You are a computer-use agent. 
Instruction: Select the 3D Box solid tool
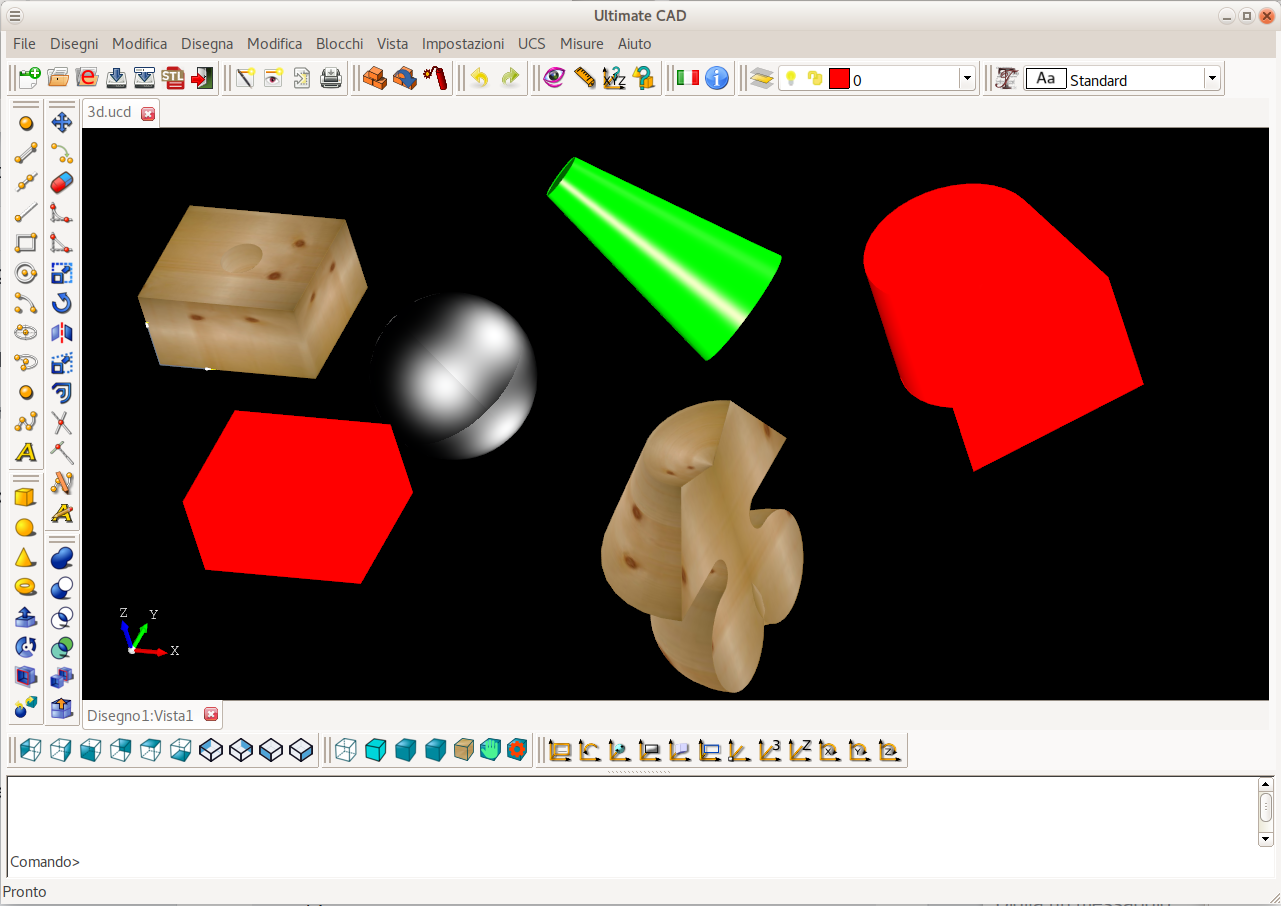pos(26,497)
